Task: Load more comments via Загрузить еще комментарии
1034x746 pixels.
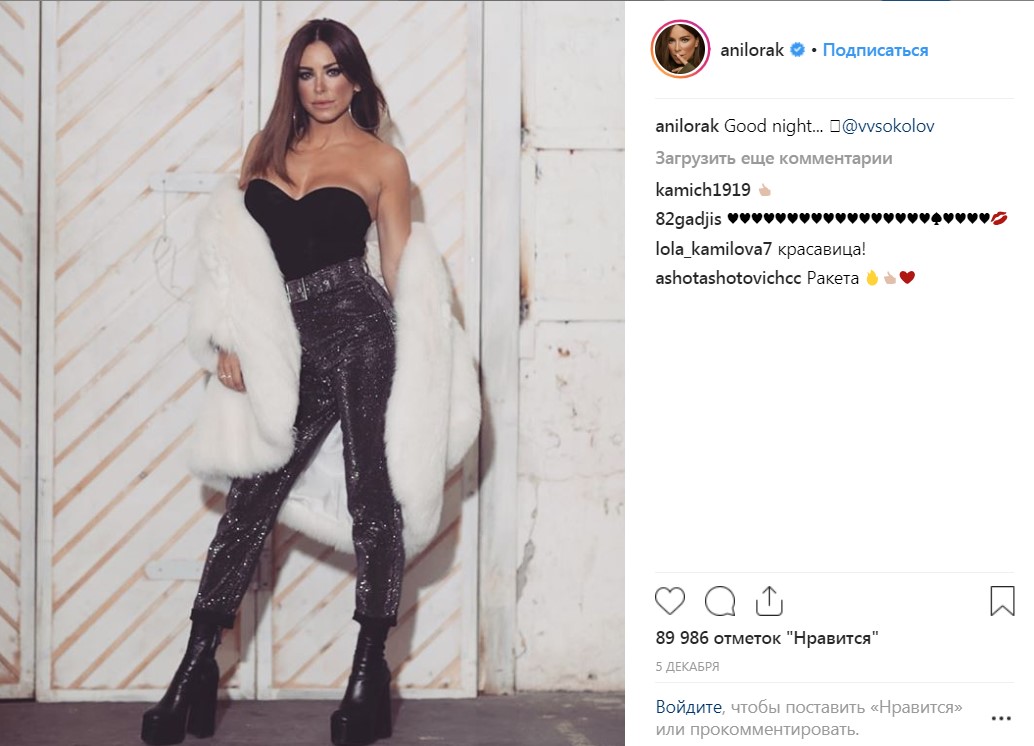Action: [x=774, y=158]
